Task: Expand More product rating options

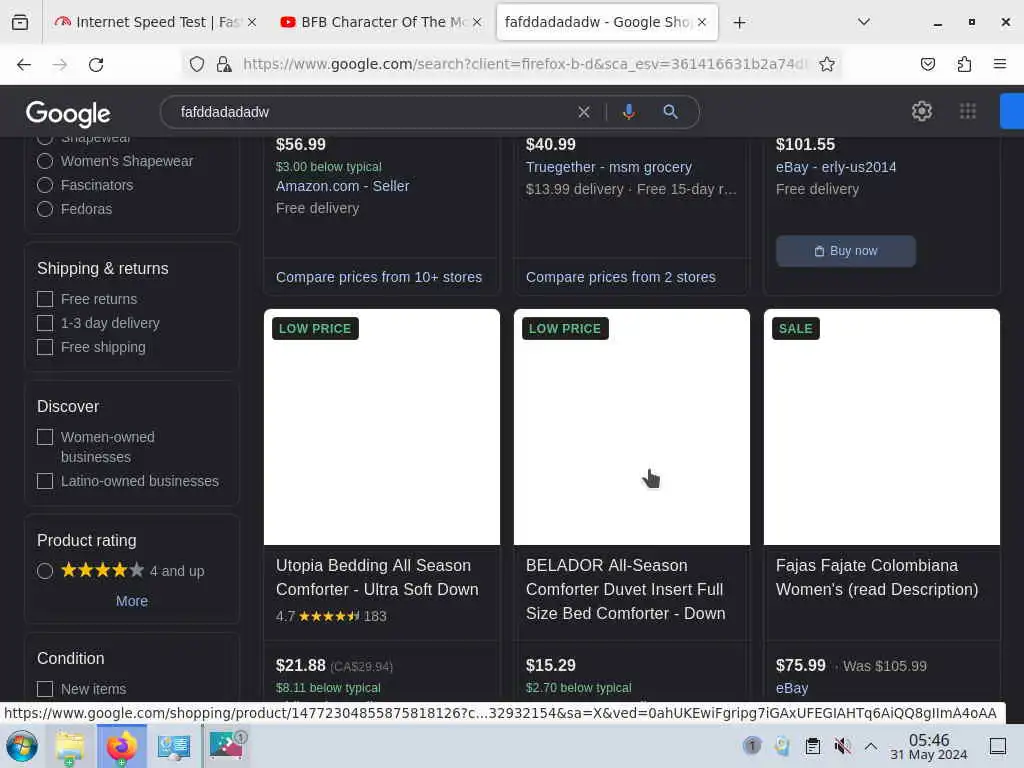Action: point(132,601)
